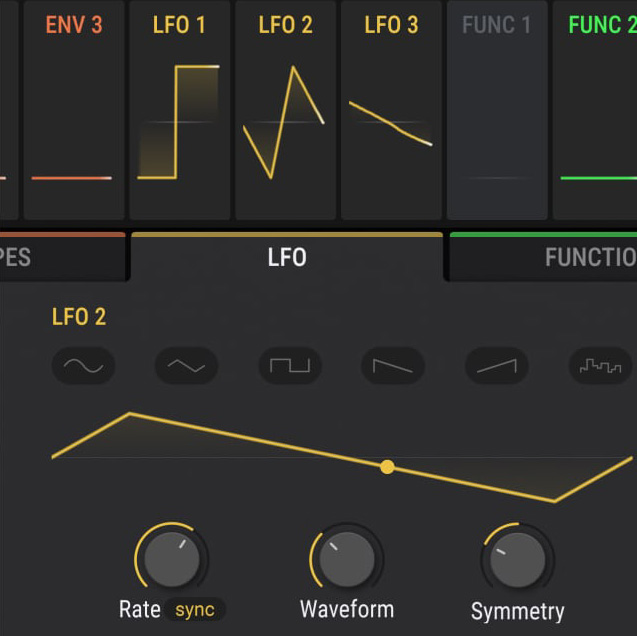
Task: Select the ENV 3 modulator slot
Action: (74, 110)
